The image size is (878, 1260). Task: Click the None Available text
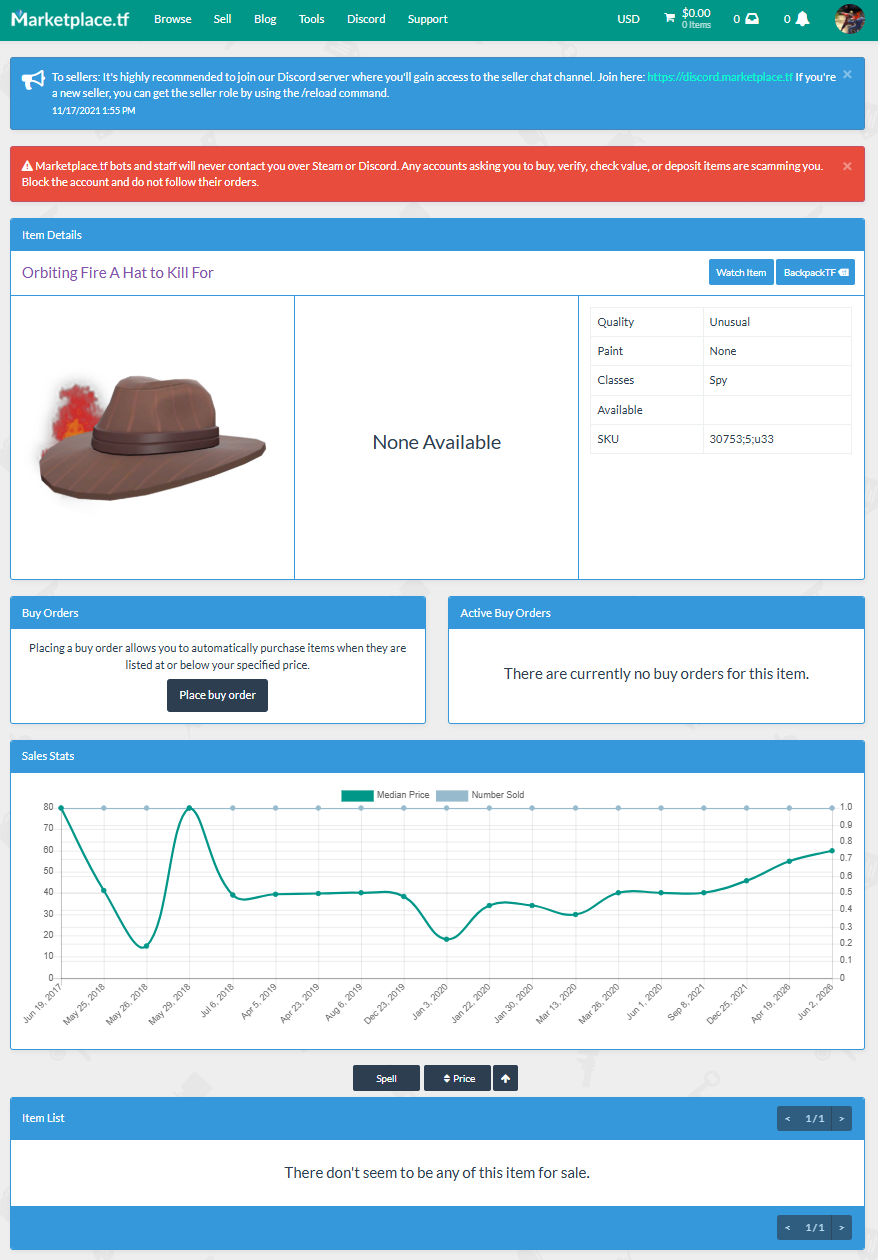pos(437,442)
